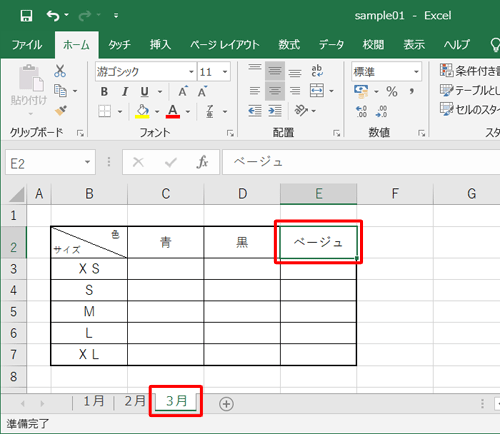Align text left
This screenshot has height=434, width=500.
[255, 91]
